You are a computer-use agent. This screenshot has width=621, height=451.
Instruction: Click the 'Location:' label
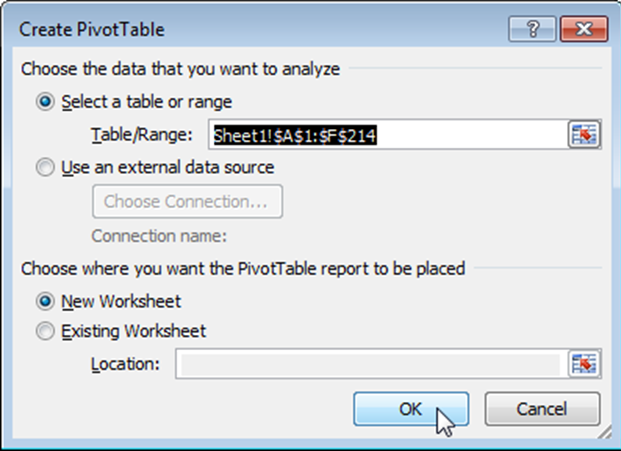[125, 364]
